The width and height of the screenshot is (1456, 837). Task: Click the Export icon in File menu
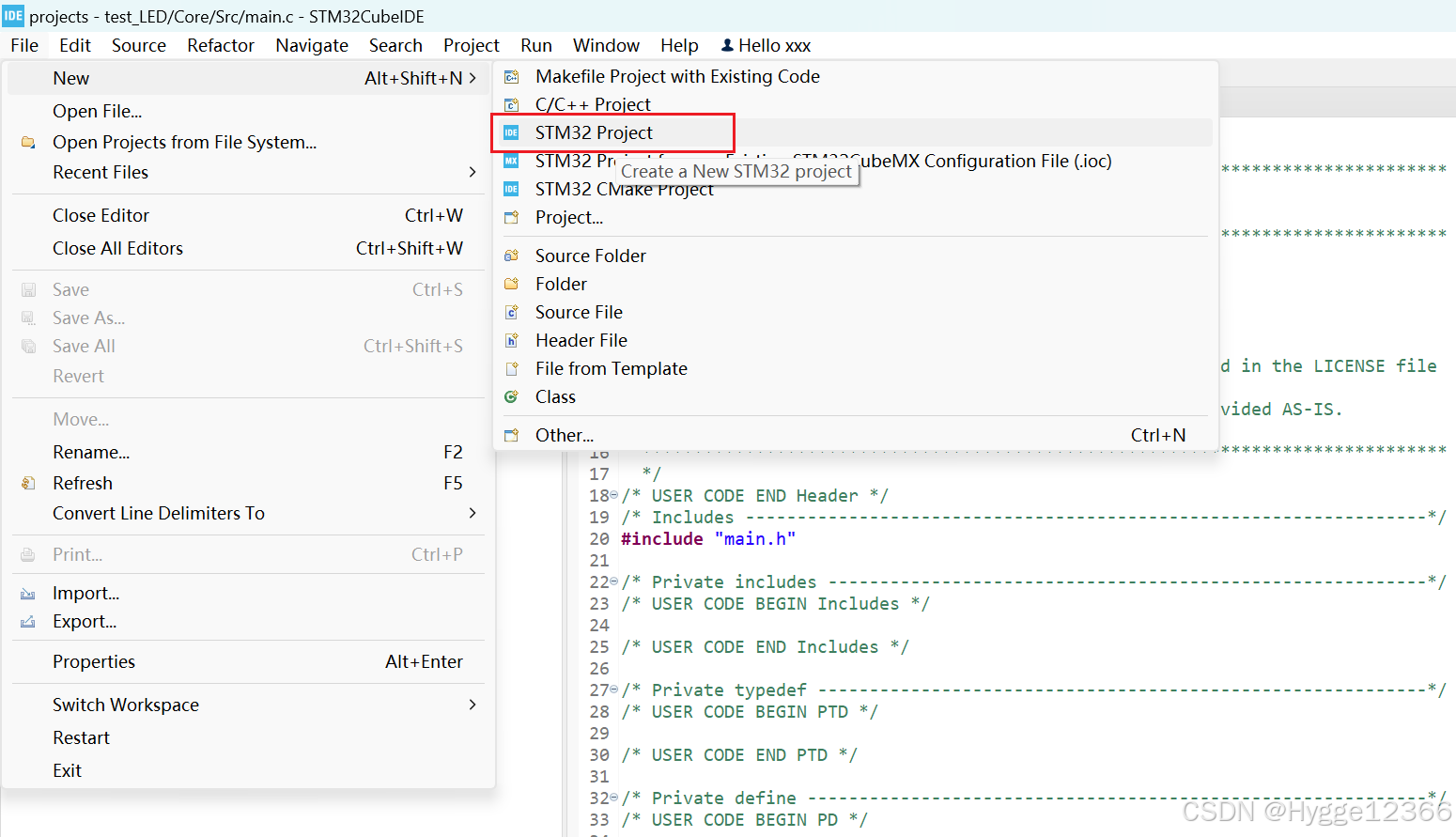pyautogui.click(x=28, y=622)
